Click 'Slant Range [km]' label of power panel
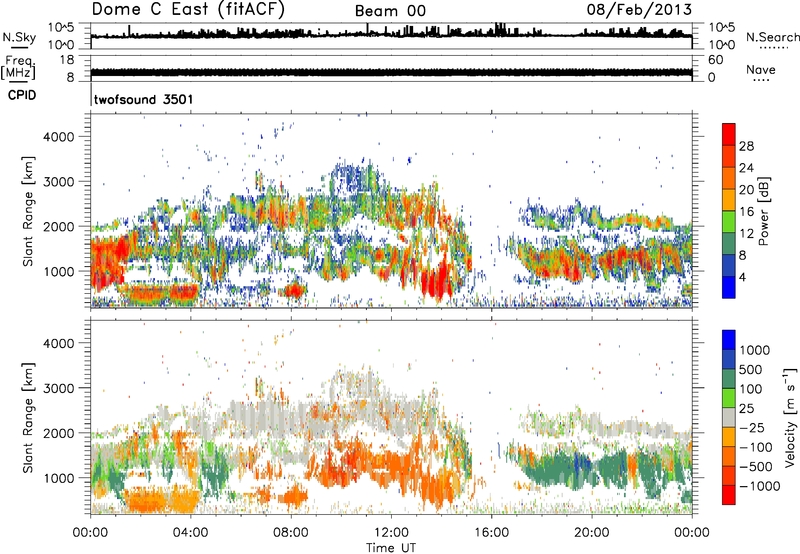 (28, 211)
